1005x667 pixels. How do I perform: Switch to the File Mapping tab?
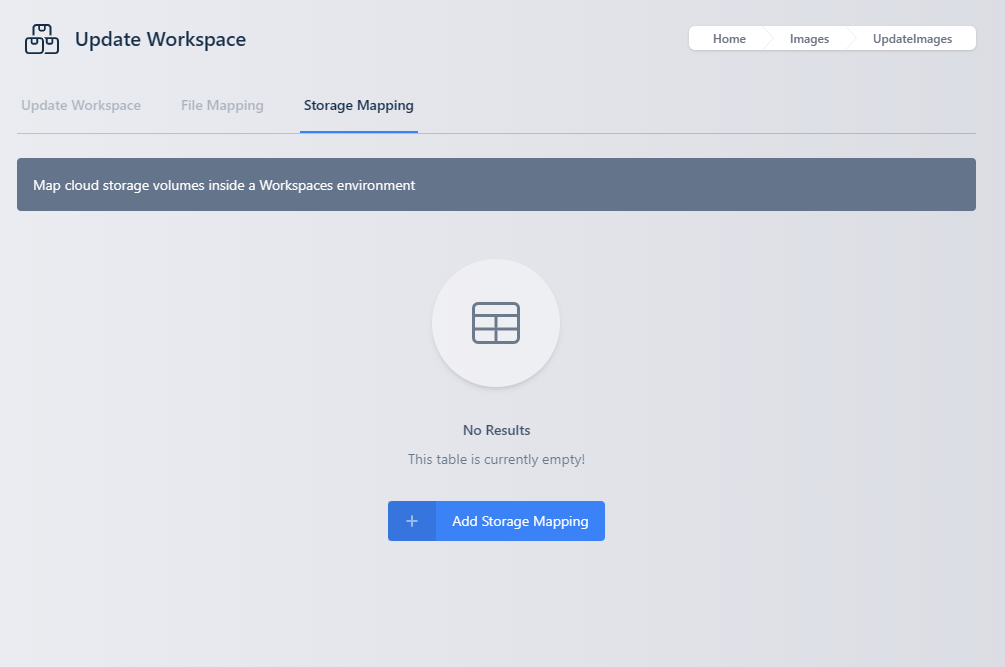click(221, 105)
